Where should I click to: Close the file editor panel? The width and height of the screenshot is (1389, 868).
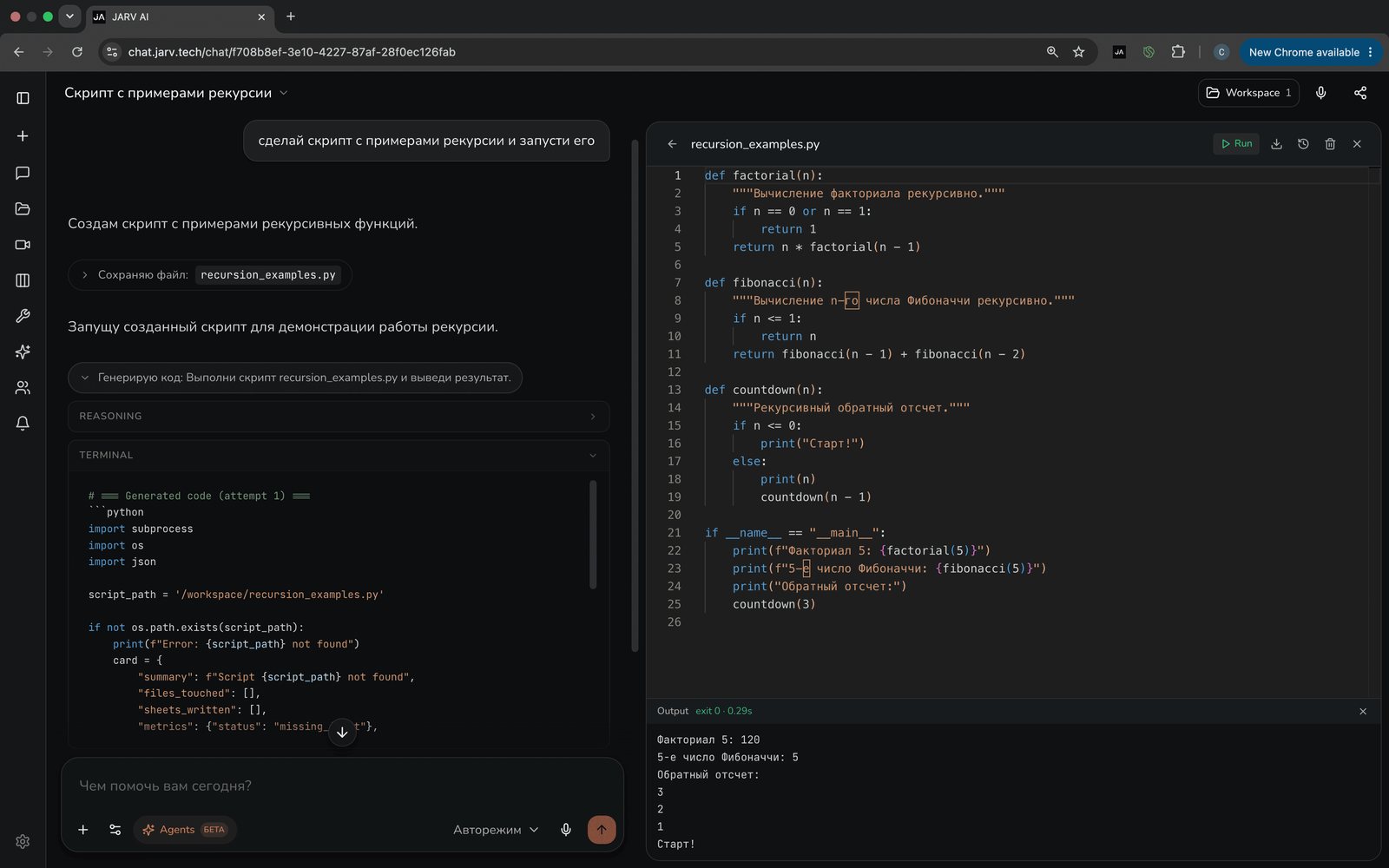(x=1357, y=144)
